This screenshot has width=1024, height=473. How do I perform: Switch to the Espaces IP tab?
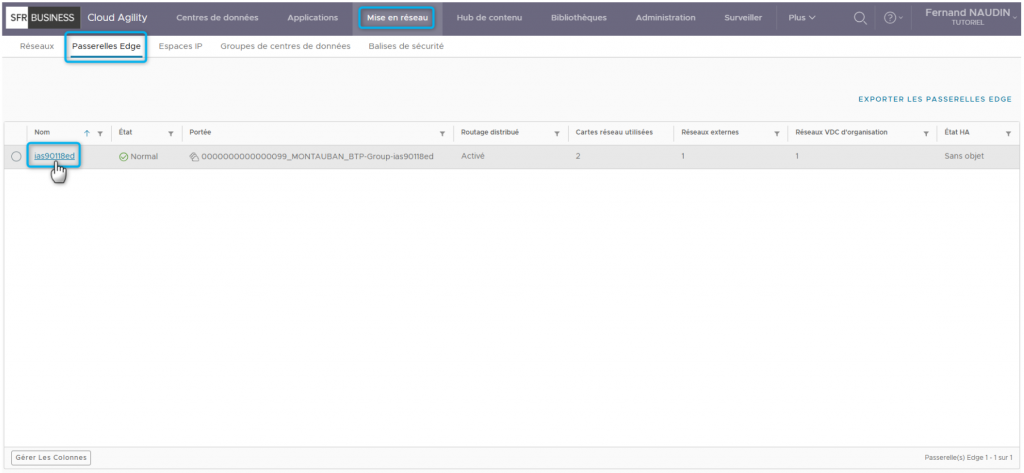pos(180,46)
